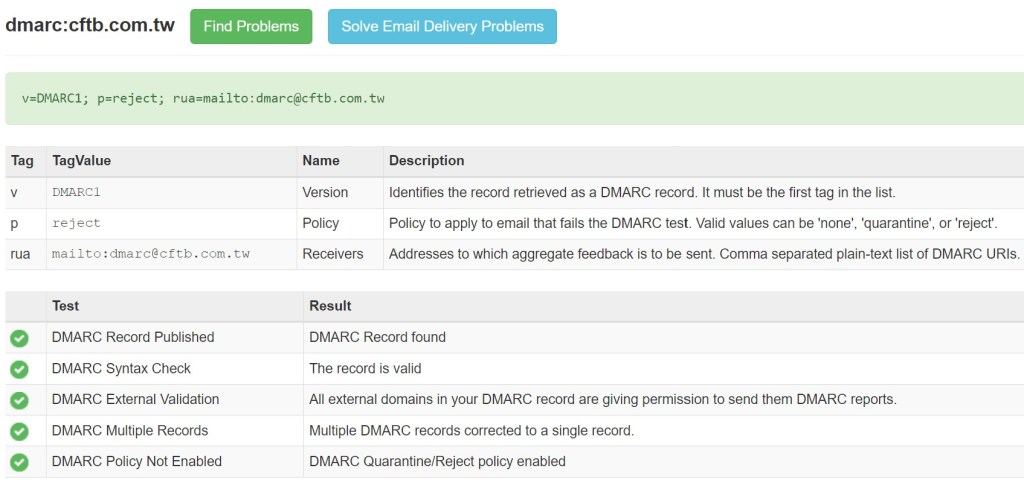
Task: Click check icon beside DMARC Policy Not Enabled
Action: (x=19, y=462)
